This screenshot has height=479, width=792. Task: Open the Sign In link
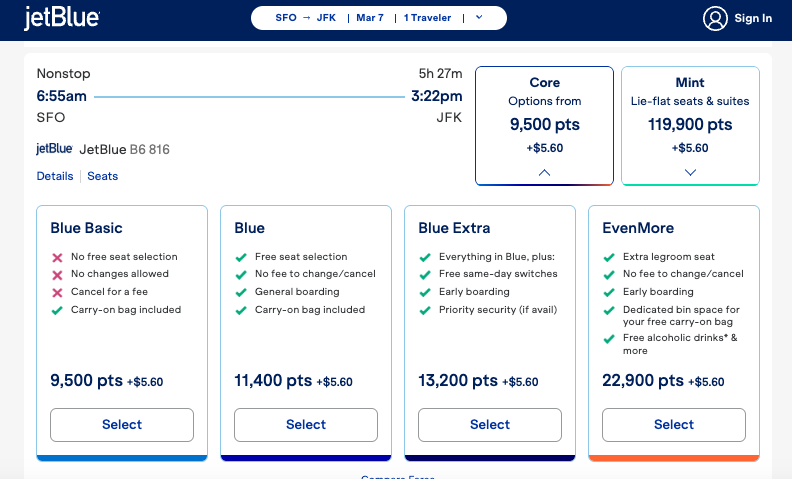click(x=753, y=18)
